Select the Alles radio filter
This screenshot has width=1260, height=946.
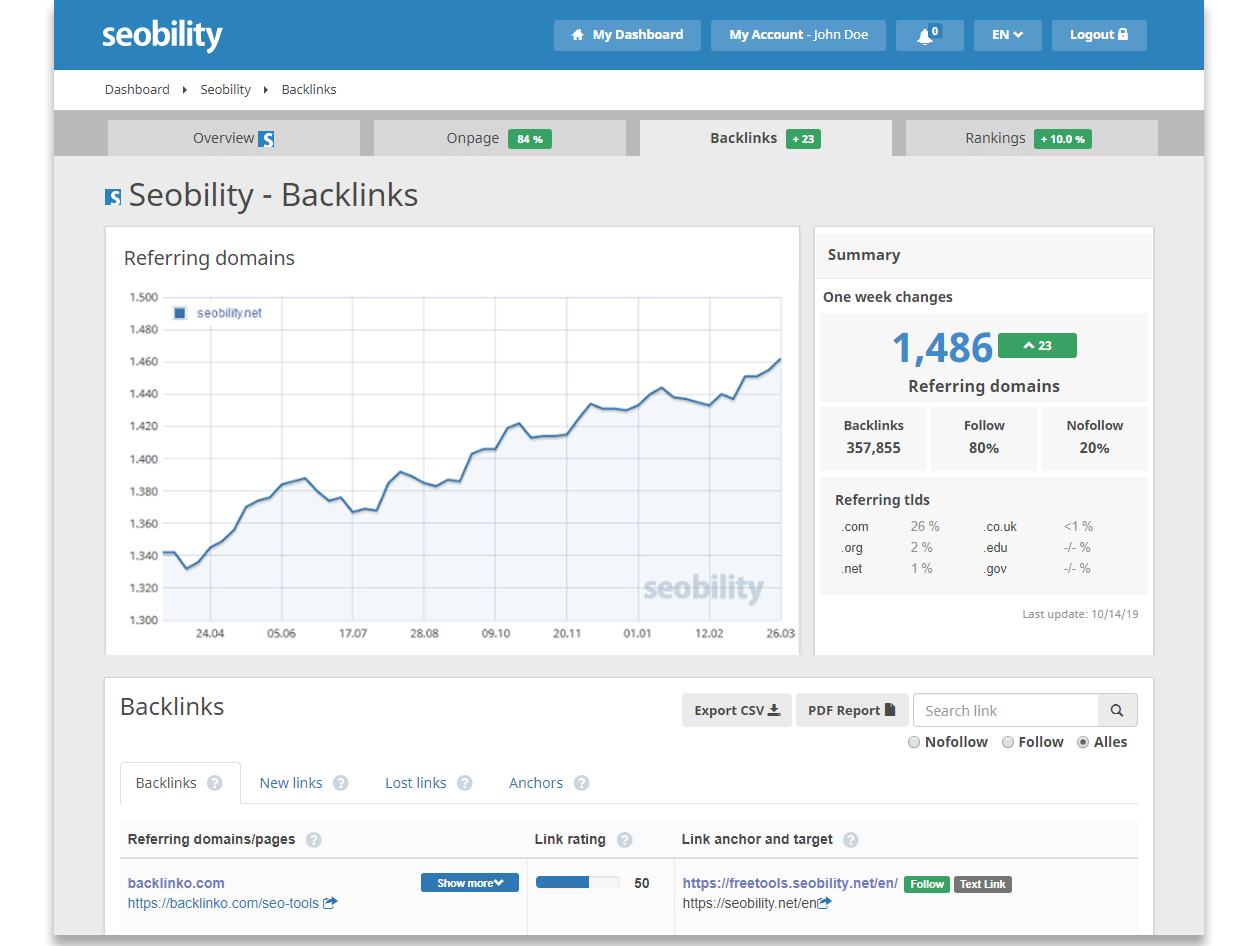point(1083,742)
